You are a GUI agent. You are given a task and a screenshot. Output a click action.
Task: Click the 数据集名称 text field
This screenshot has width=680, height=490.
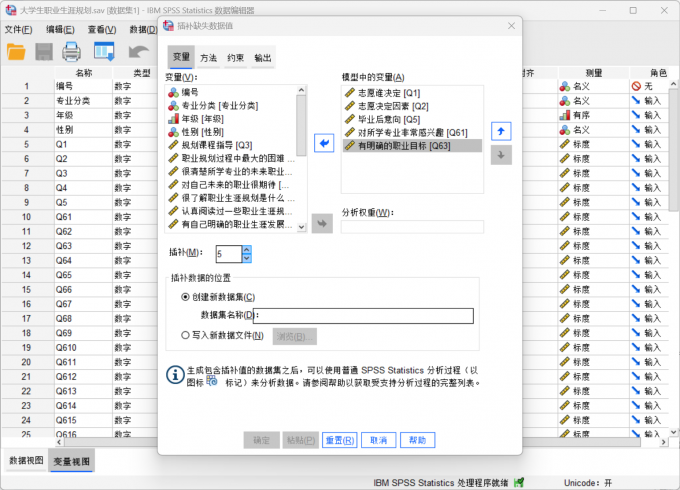tap(365, 316)
